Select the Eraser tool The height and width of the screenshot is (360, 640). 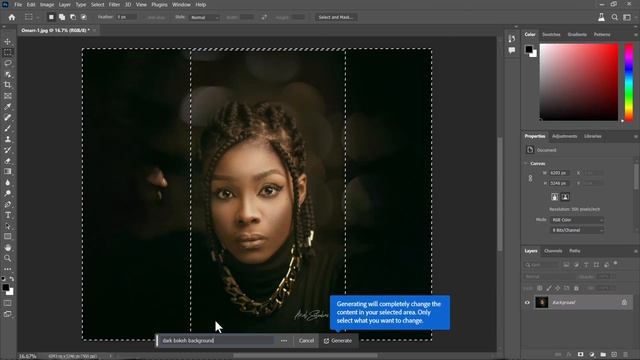pyautogui.click(x=8, y=161)
